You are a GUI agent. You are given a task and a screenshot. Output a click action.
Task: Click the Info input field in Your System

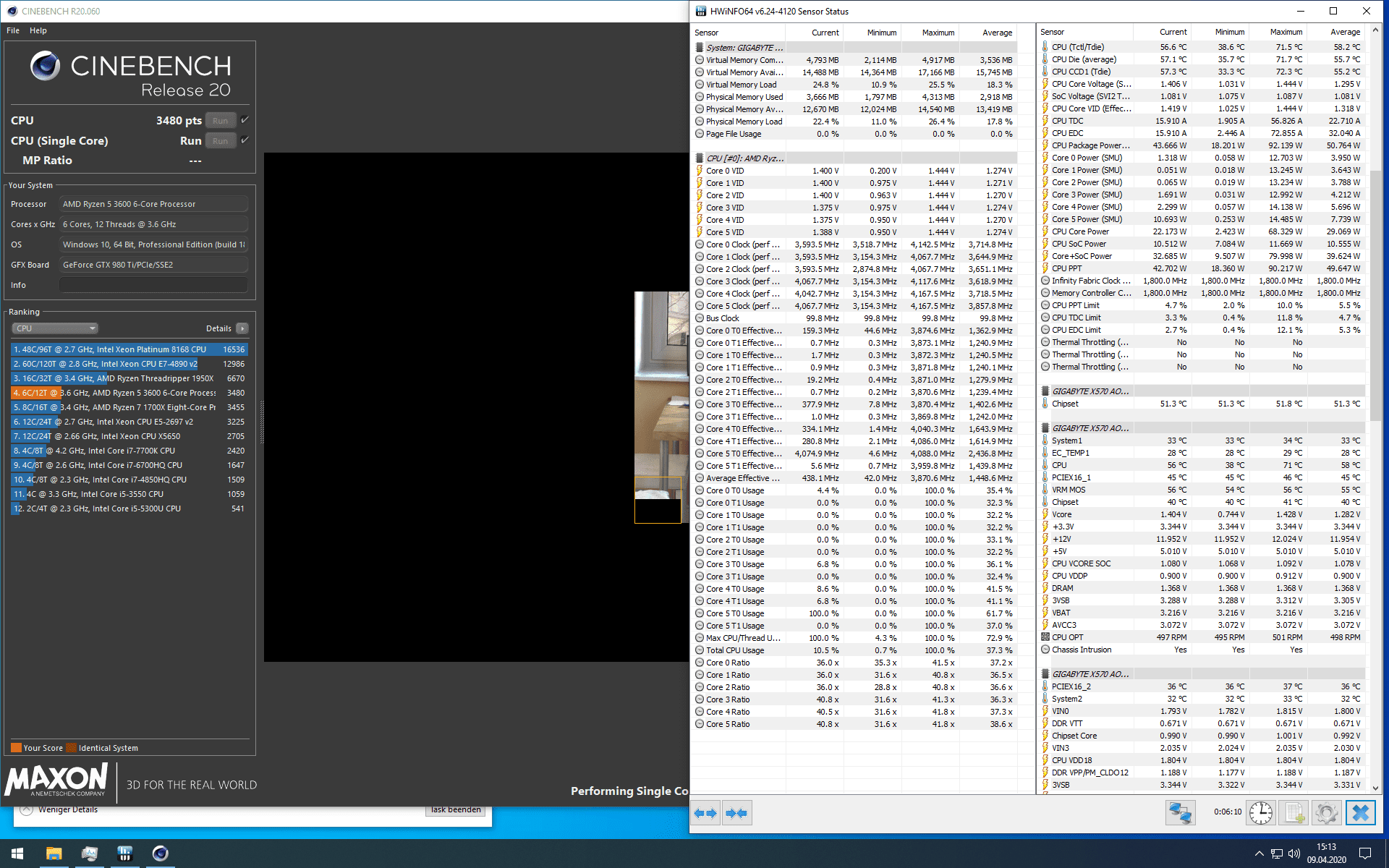(x=153, y=285)
